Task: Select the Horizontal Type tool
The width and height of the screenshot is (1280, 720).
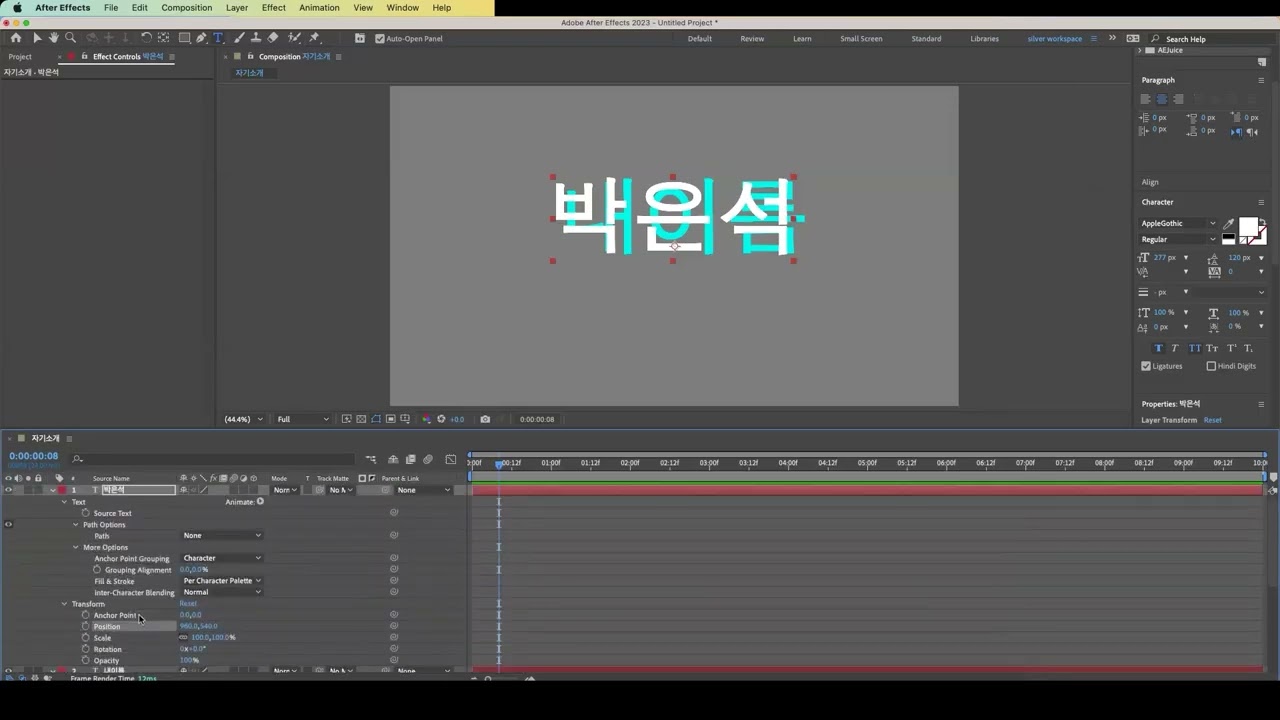Action: pos(218,38)
